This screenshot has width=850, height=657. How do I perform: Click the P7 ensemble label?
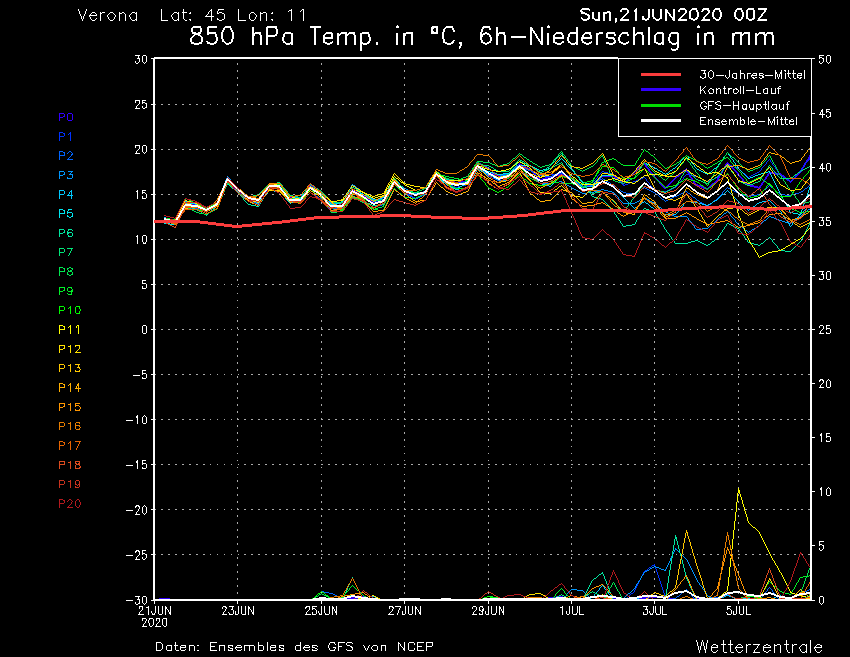pyautogui.click(x=66, y=252)
